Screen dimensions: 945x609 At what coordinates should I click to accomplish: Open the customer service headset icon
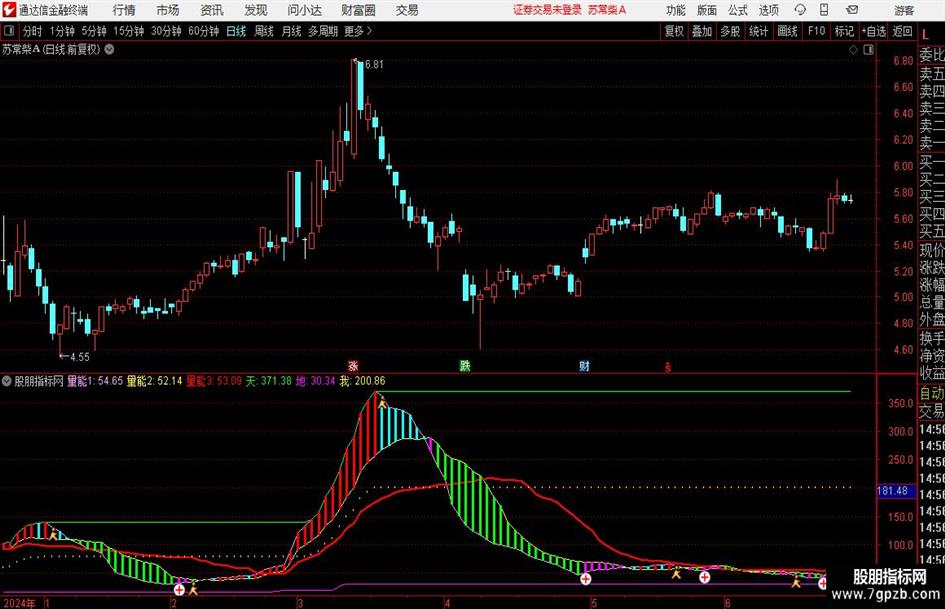coord(800,10)
